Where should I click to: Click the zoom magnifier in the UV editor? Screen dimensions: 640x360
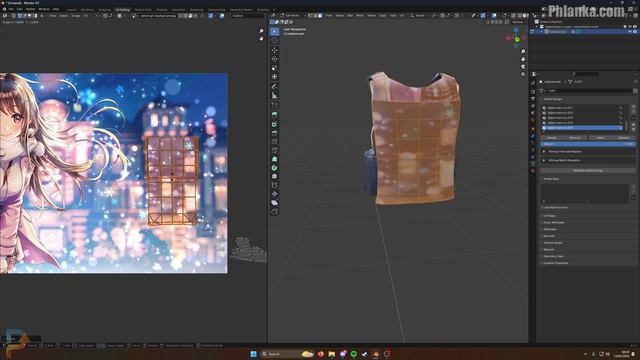pyautogui.click(x=261, y=31)
